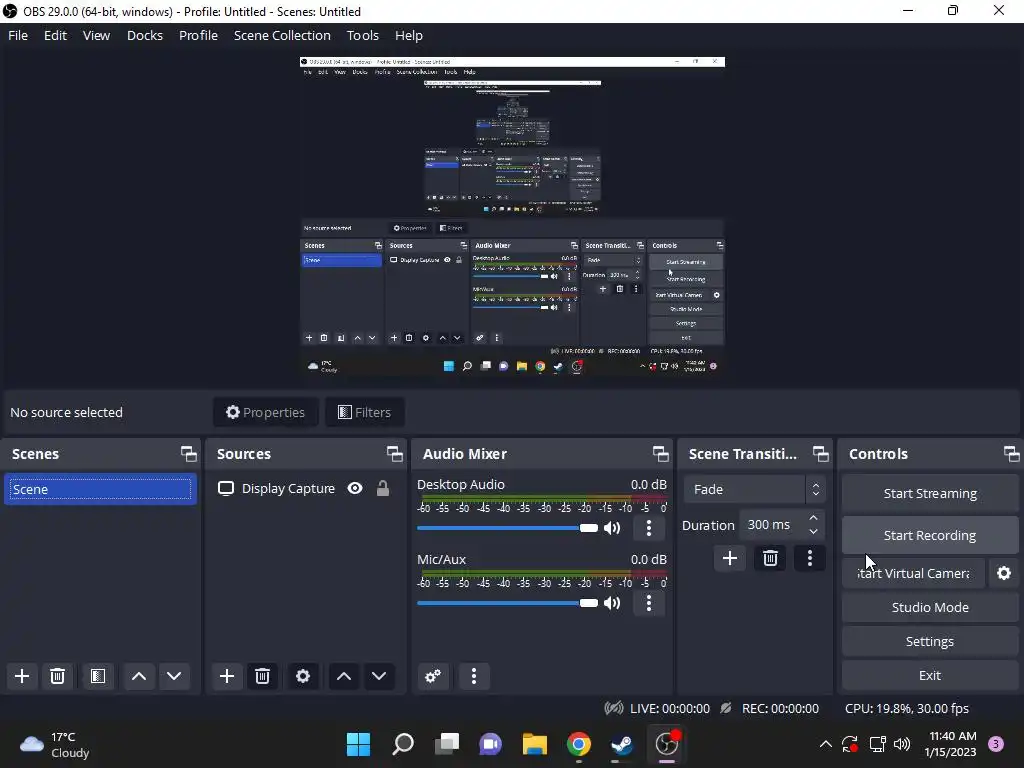Click the Display Capture monitor icon

point(226,488)
